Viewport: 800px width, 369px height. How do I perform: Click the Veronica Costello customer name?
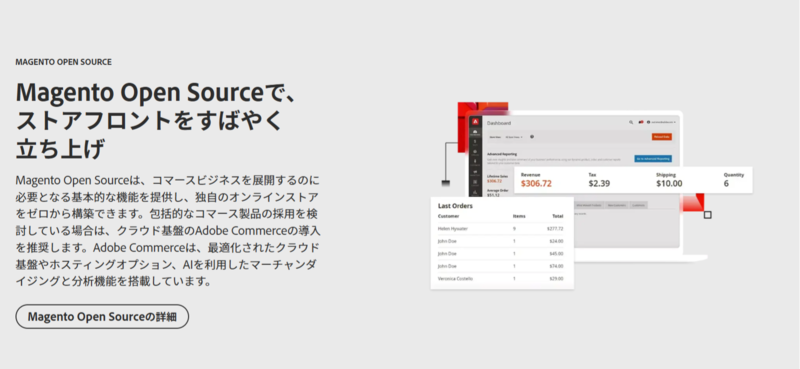click(455, 279)
